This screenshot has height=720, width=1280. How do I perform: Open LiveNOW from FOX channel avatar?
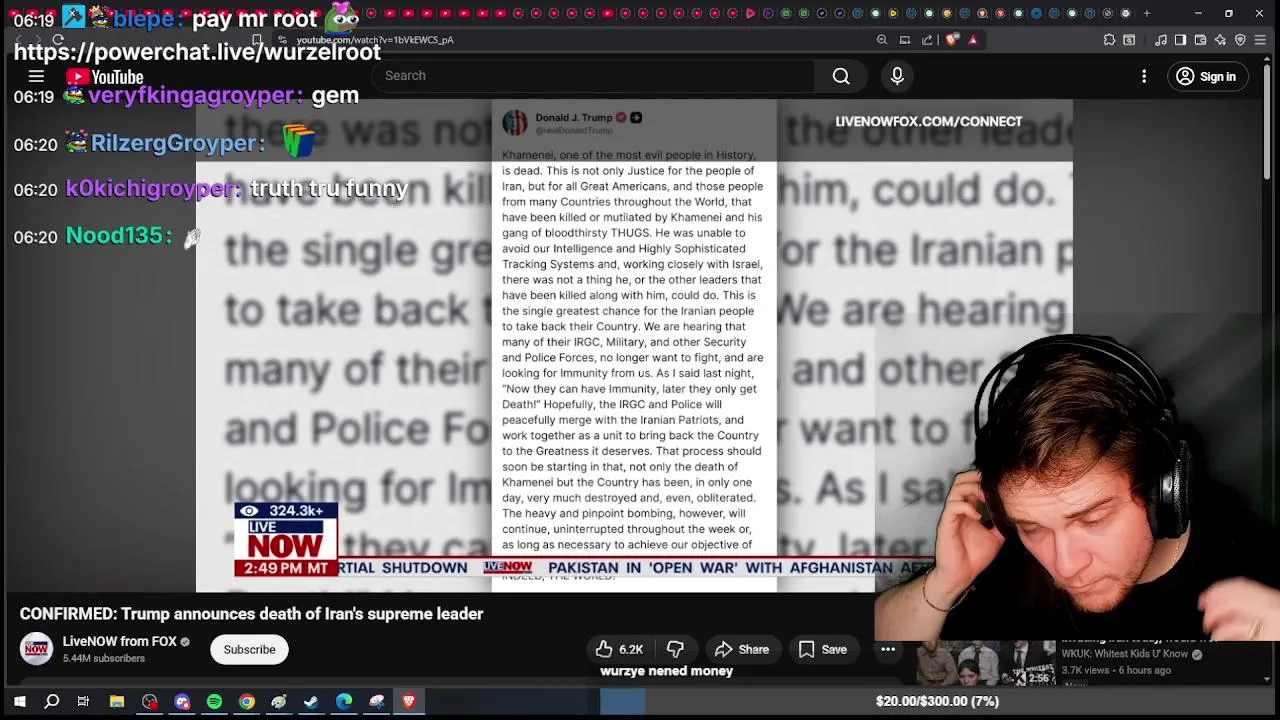click(36, 649)
